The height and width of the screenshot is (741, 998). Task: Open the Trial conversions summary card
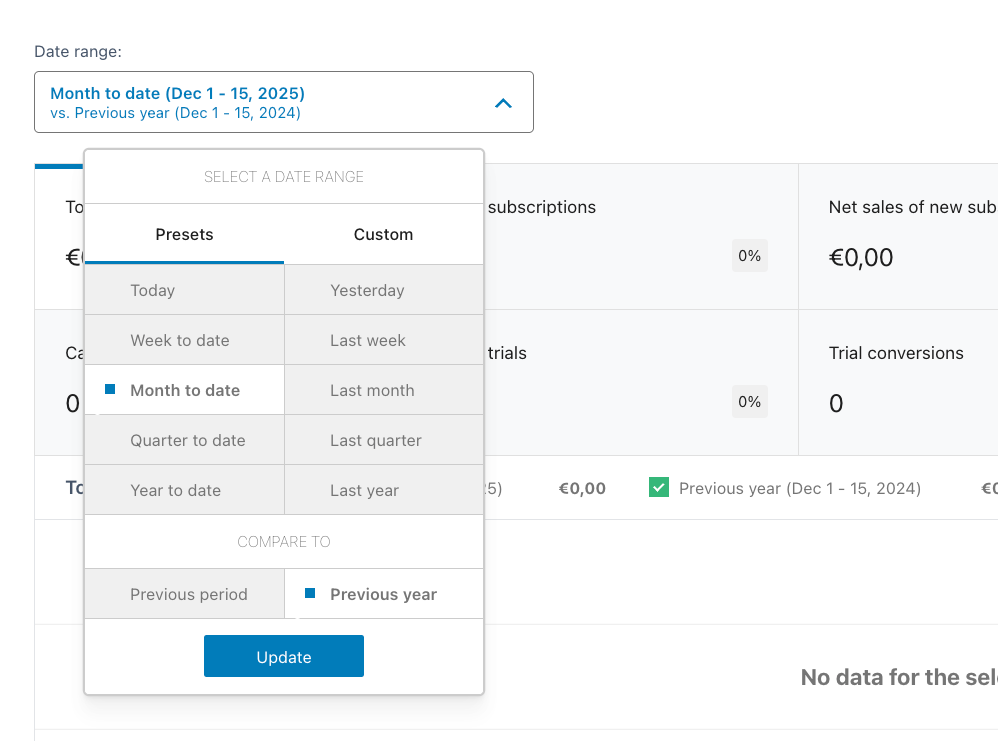click(x=896, y=381)
